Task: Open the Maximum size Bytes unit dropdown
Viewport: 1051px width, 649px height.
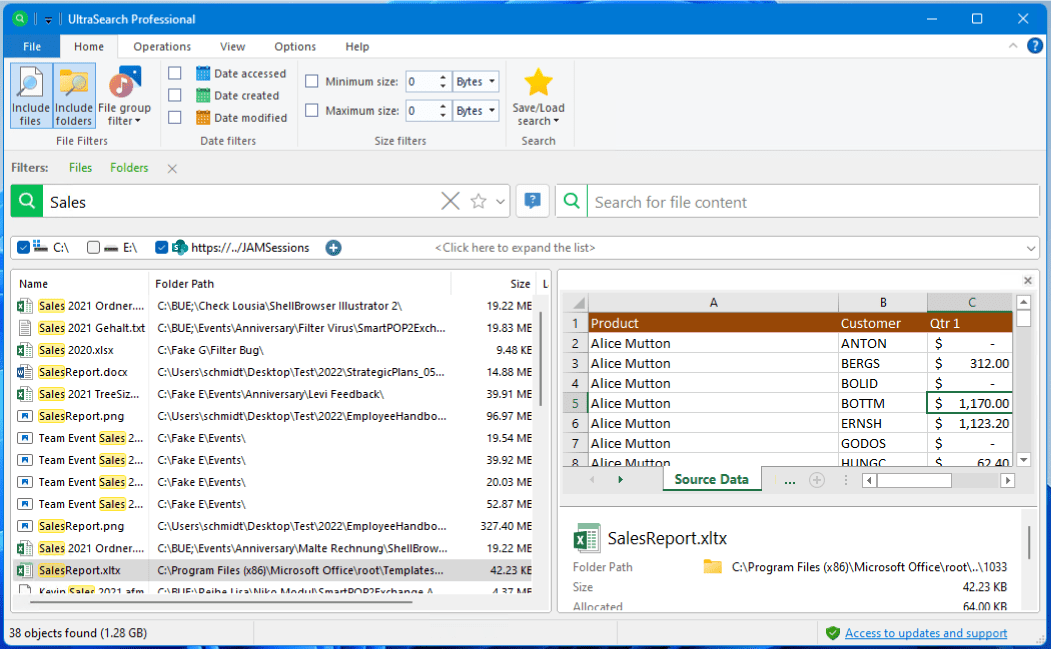Action: pyautogui.click(x=476, y=110)
